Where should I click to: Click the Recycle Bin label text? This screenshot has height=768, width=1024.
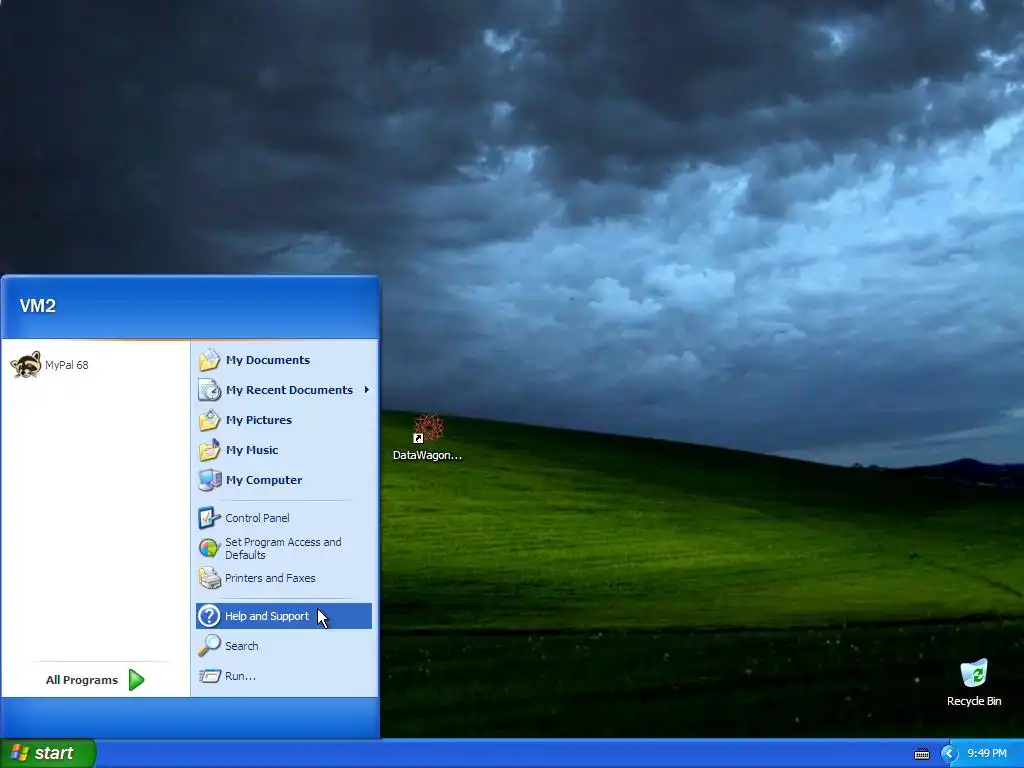point(974,701)
